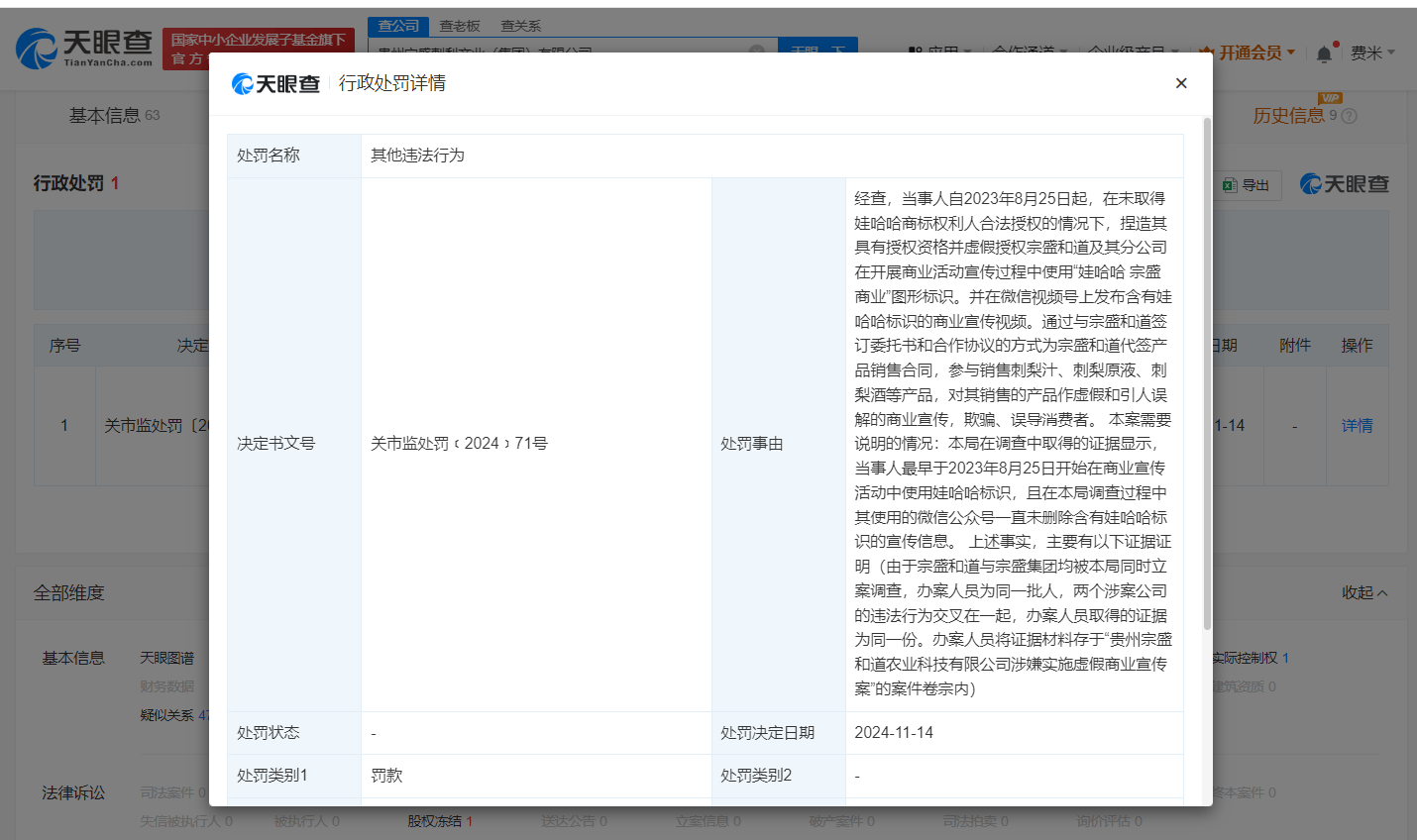Collapse the 全部维度 section with 收起
The height and width of the screenshot is (840, 1417).
(x=1363, y=592)
